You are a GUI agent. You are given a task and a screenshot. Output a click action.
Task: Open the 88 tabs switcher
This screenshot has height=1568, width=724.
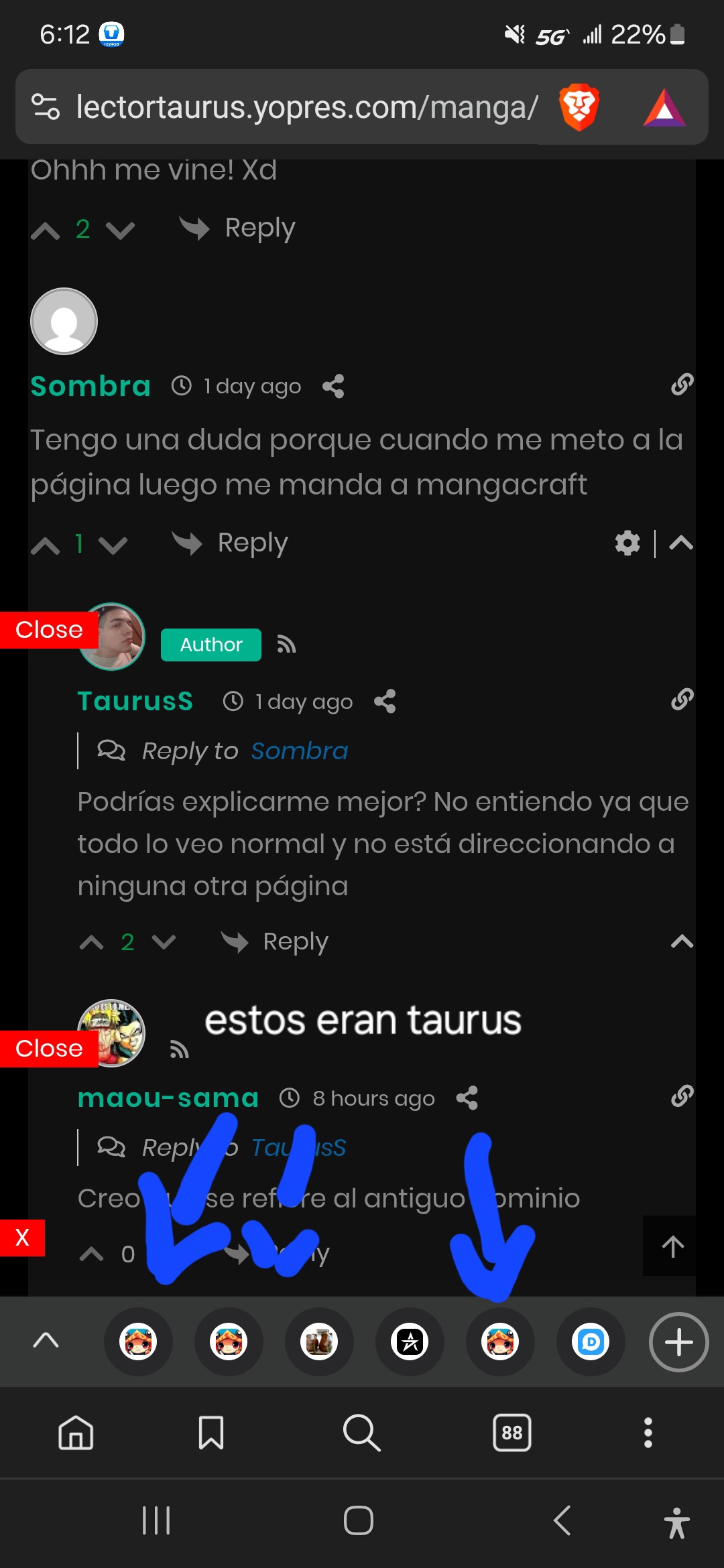coord(512,1433)
